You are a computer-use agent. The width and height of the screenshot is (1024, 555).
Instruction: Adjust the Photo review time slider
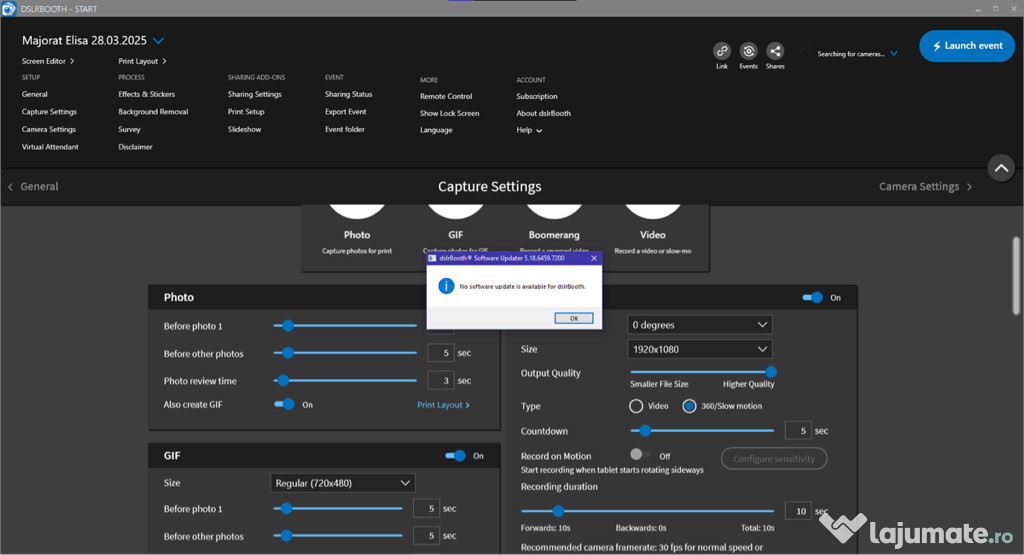tap(345, 380)
